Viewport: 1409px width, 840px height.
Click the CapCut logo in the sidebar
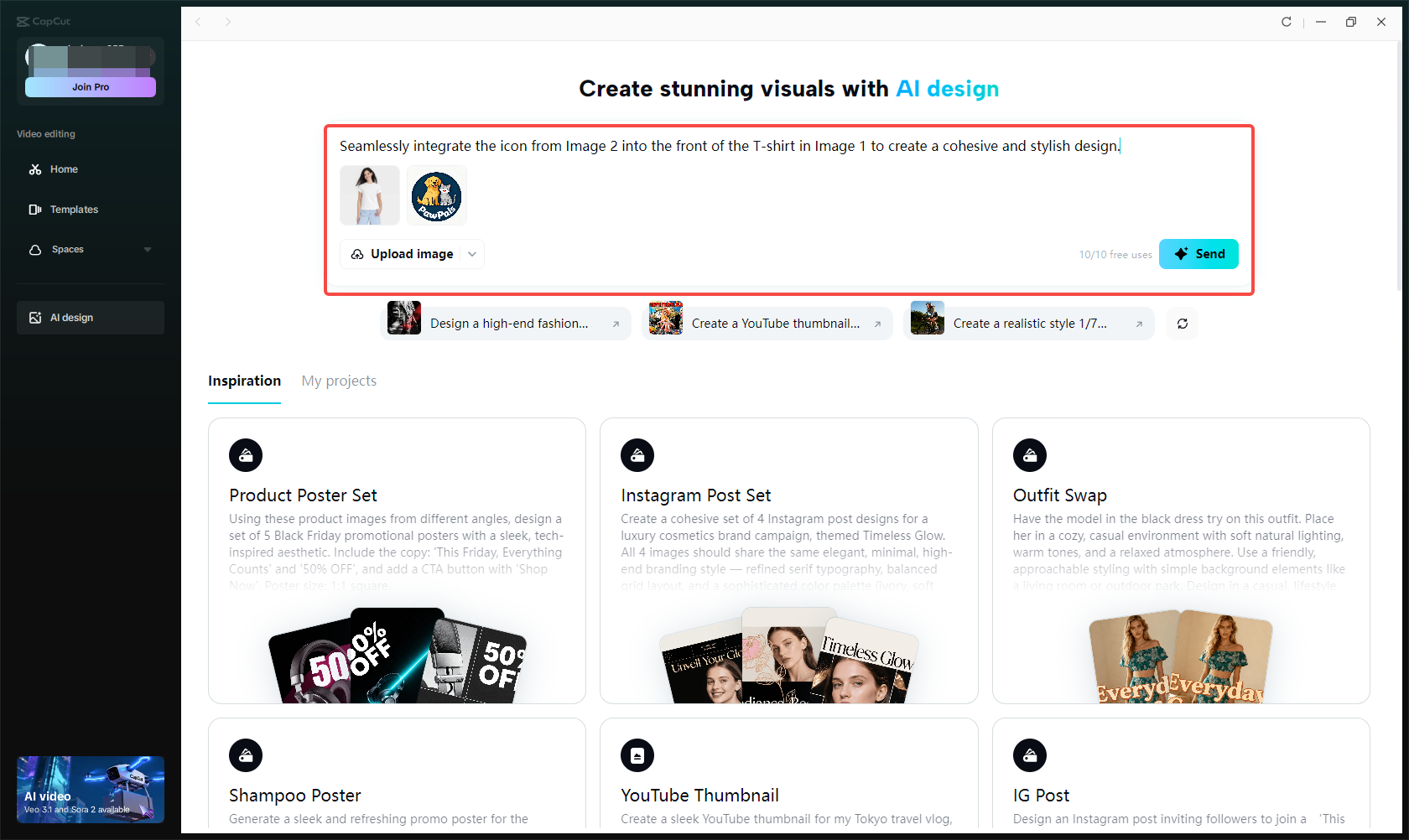(44, 21)
